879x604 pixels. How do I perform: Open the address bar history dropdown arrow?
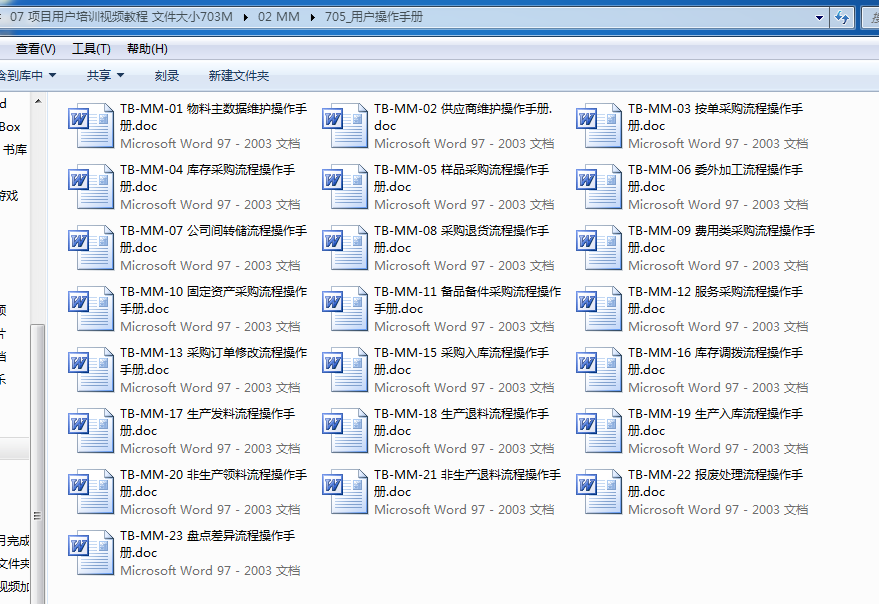[x=819, y=17]
